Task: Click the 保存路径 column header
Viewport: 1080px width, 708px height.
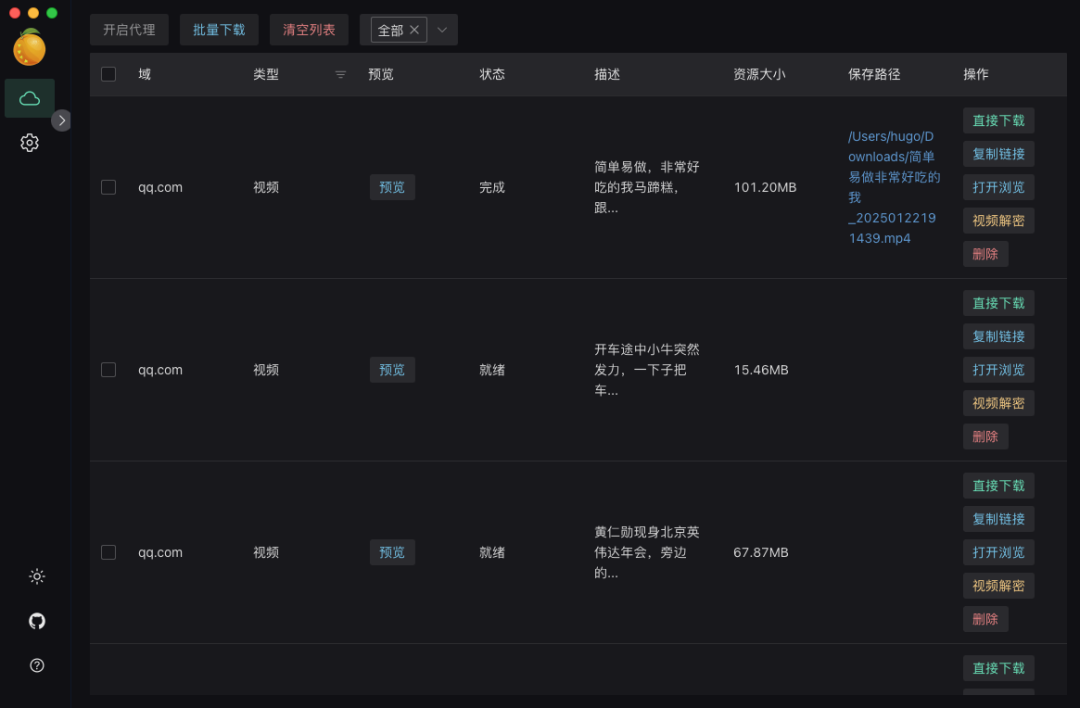Action: 874,74
